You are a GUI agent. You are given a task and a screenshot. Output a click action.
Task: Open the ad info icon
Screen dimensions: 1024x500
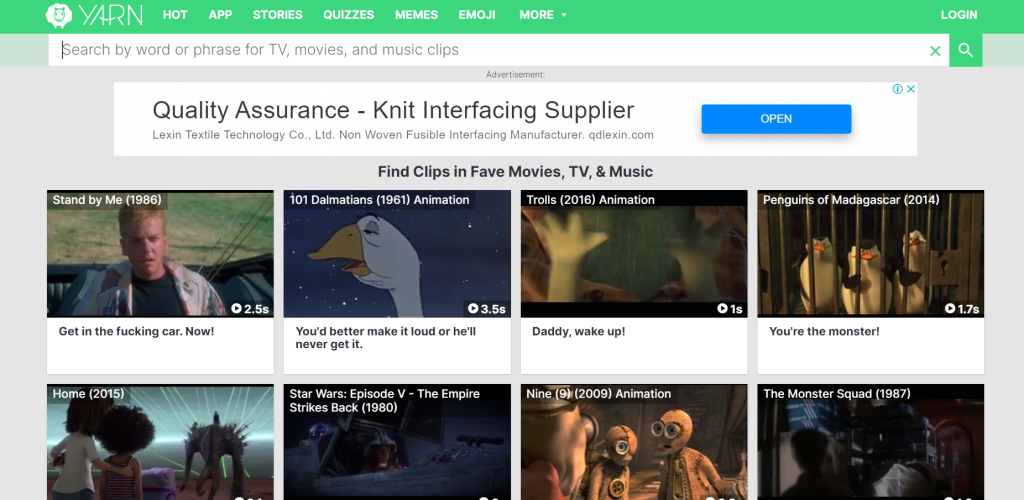click(898, 89)
